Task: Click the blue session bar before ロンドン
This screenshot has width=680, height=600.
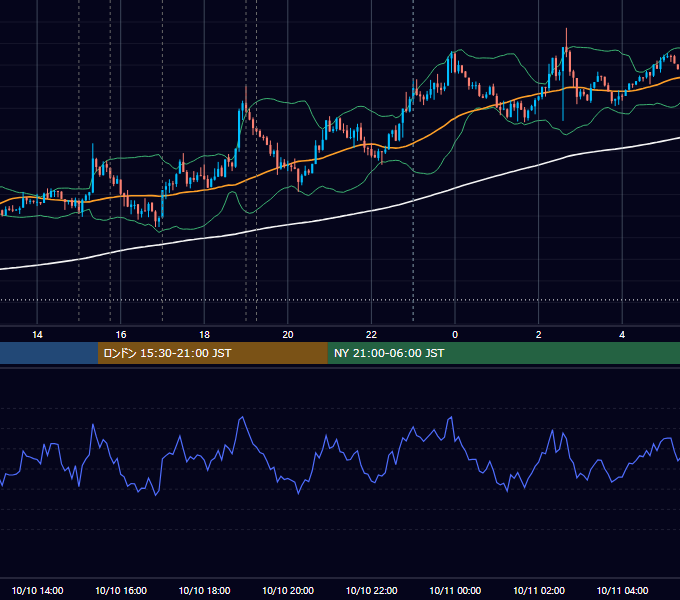Action: [49, 353]
